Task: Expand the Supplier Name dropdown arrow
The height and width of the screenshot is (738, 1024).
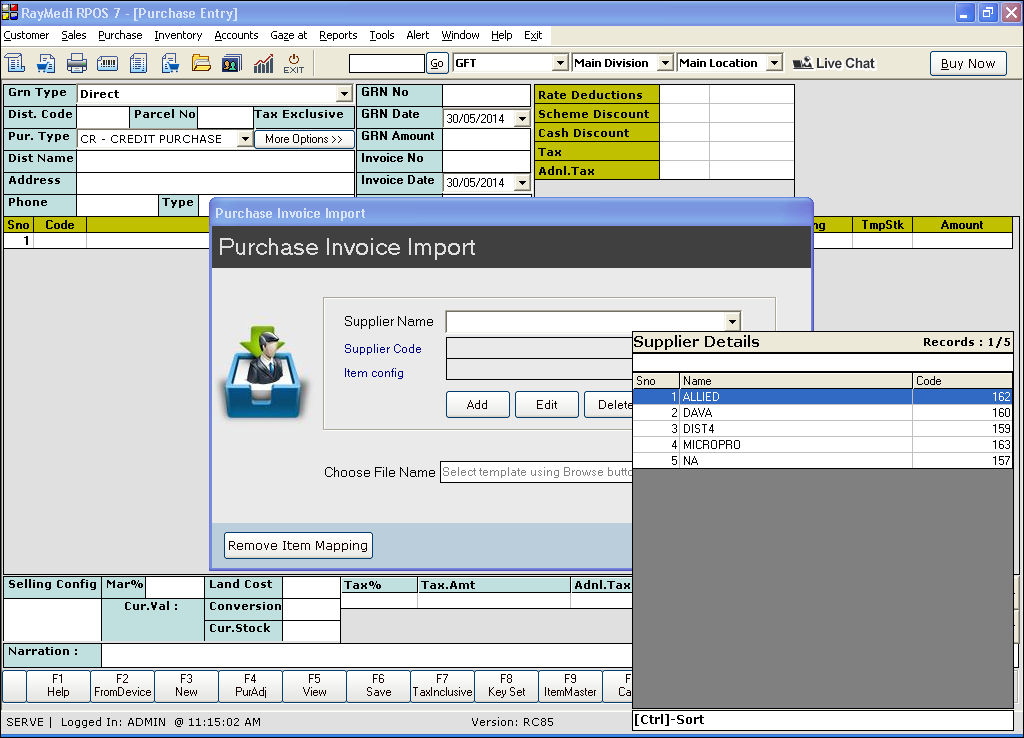Action: 732,321
